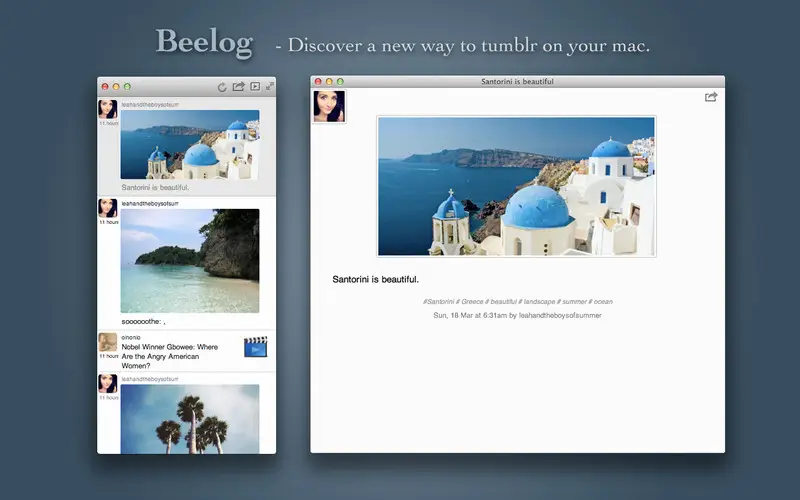
Task: Click the avatar beside the palm trees post
Action: coord(108,384)
